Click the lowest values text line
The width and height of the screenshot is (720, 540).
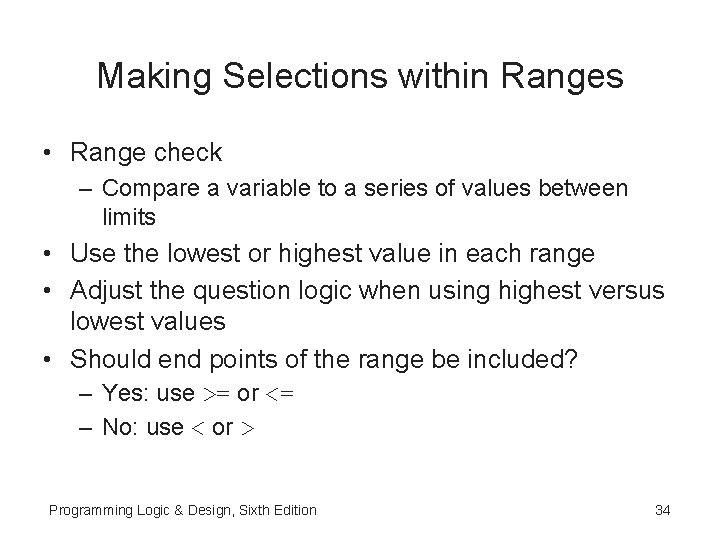point(148,321)
